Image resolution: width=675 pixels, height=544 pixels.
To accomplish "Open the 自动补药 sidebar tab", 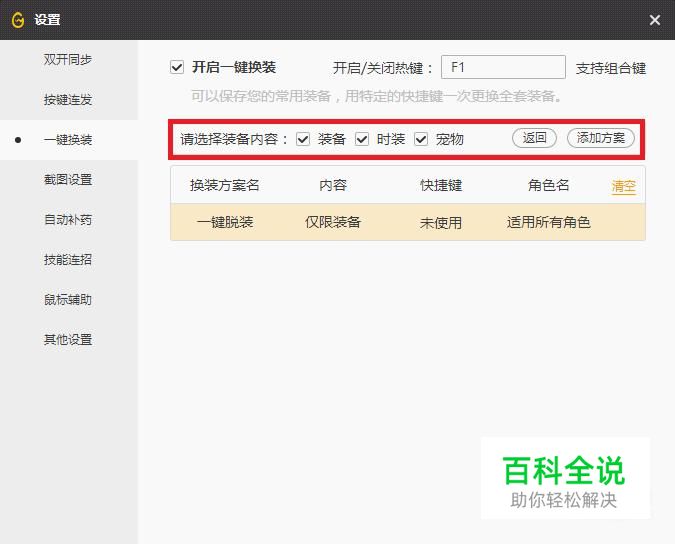I will (x=68, y=219).
